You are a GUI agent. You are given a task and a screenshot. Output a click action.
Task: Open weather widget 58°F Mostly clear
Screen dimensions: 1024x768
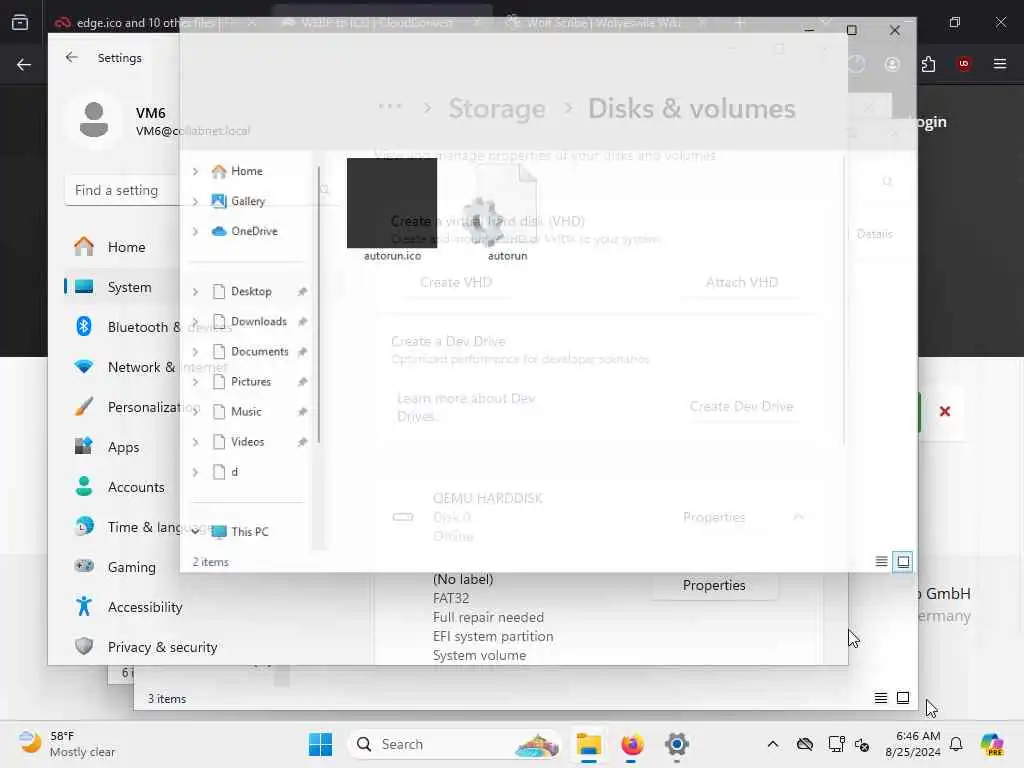click(x=67, y=744)
